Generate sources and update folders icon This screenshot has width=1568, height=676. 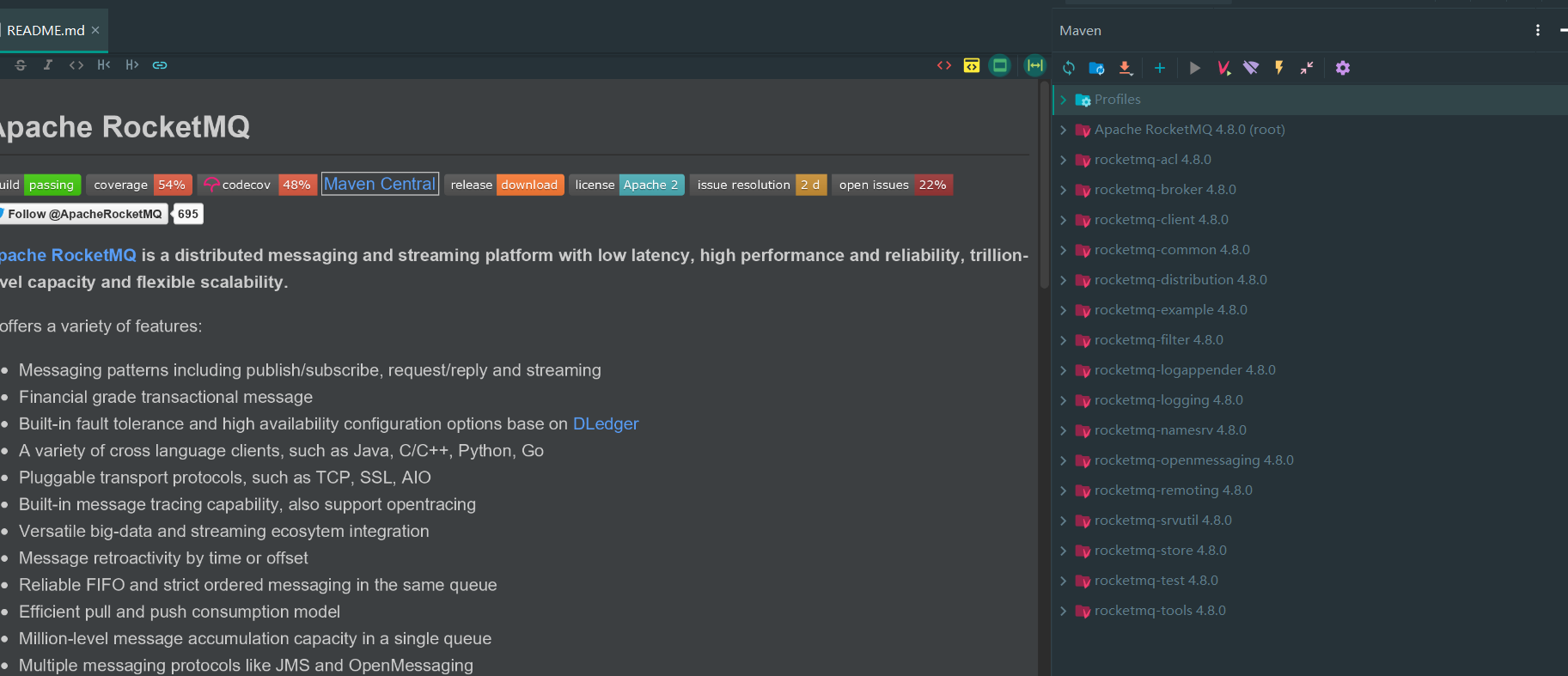(1097, 68)
